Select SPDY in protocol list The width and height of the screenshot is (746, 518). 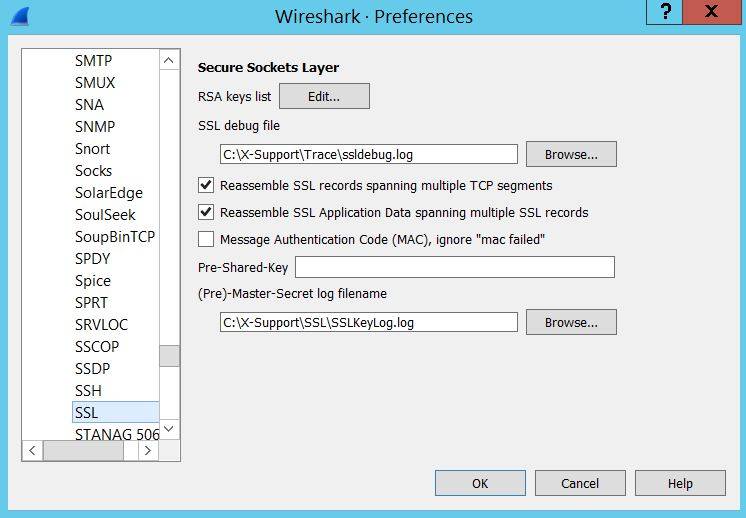(92, 258)
